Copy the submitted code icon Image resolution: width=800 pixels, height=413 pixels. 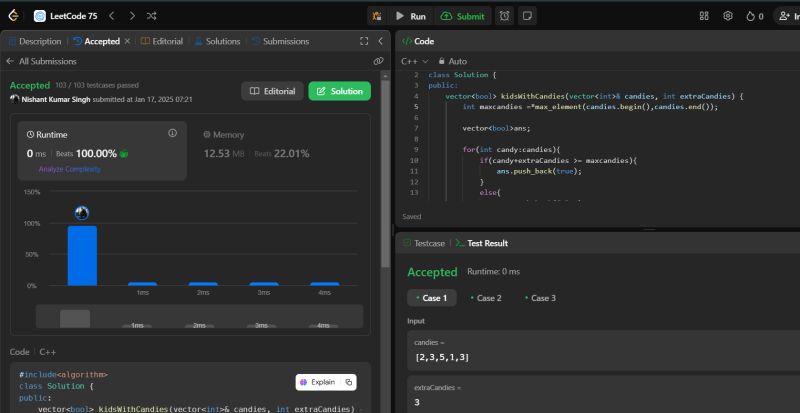(x=349, y=382)
